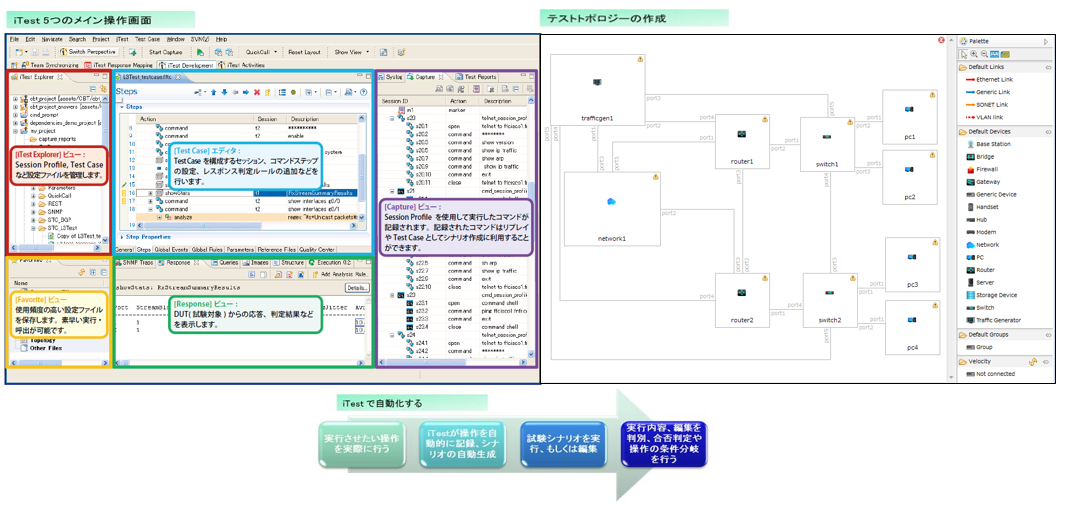1070x510 pixels.
Task: Select the network1 cloud node in topology
Action: coord(612,208)
